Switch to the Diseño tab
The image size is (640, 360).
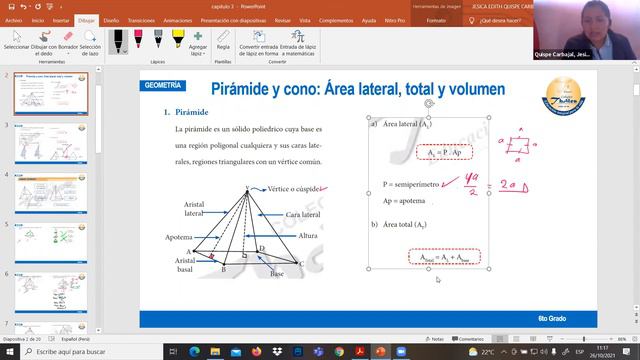click(x=111, y=20)
